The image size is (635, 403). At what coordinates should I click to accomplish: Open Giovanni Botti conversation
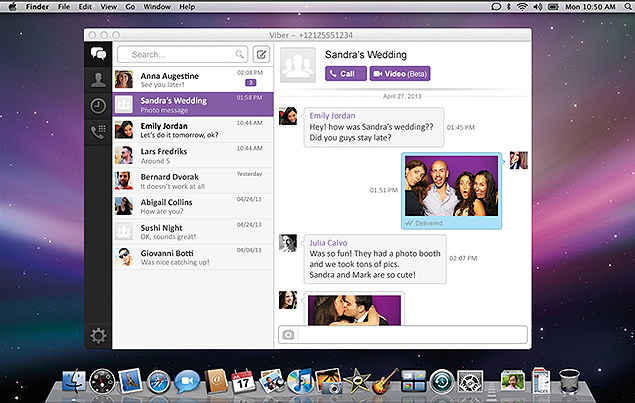[193, 257]
